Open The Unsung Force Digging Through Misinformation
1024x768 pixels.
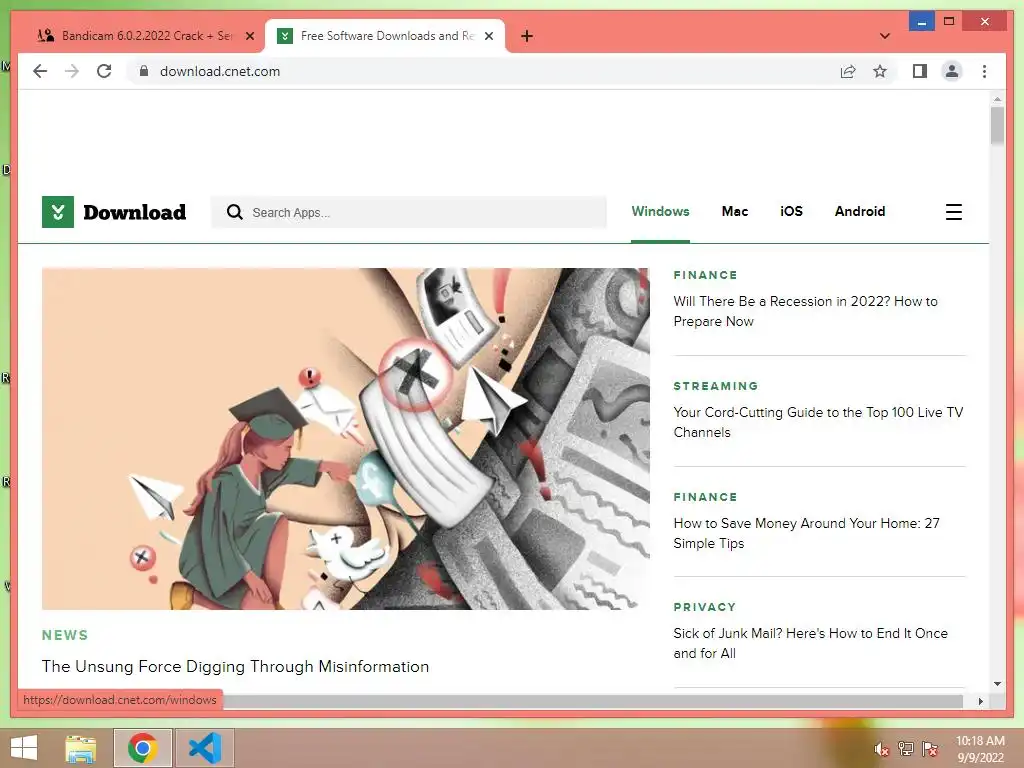click(235, 666)
